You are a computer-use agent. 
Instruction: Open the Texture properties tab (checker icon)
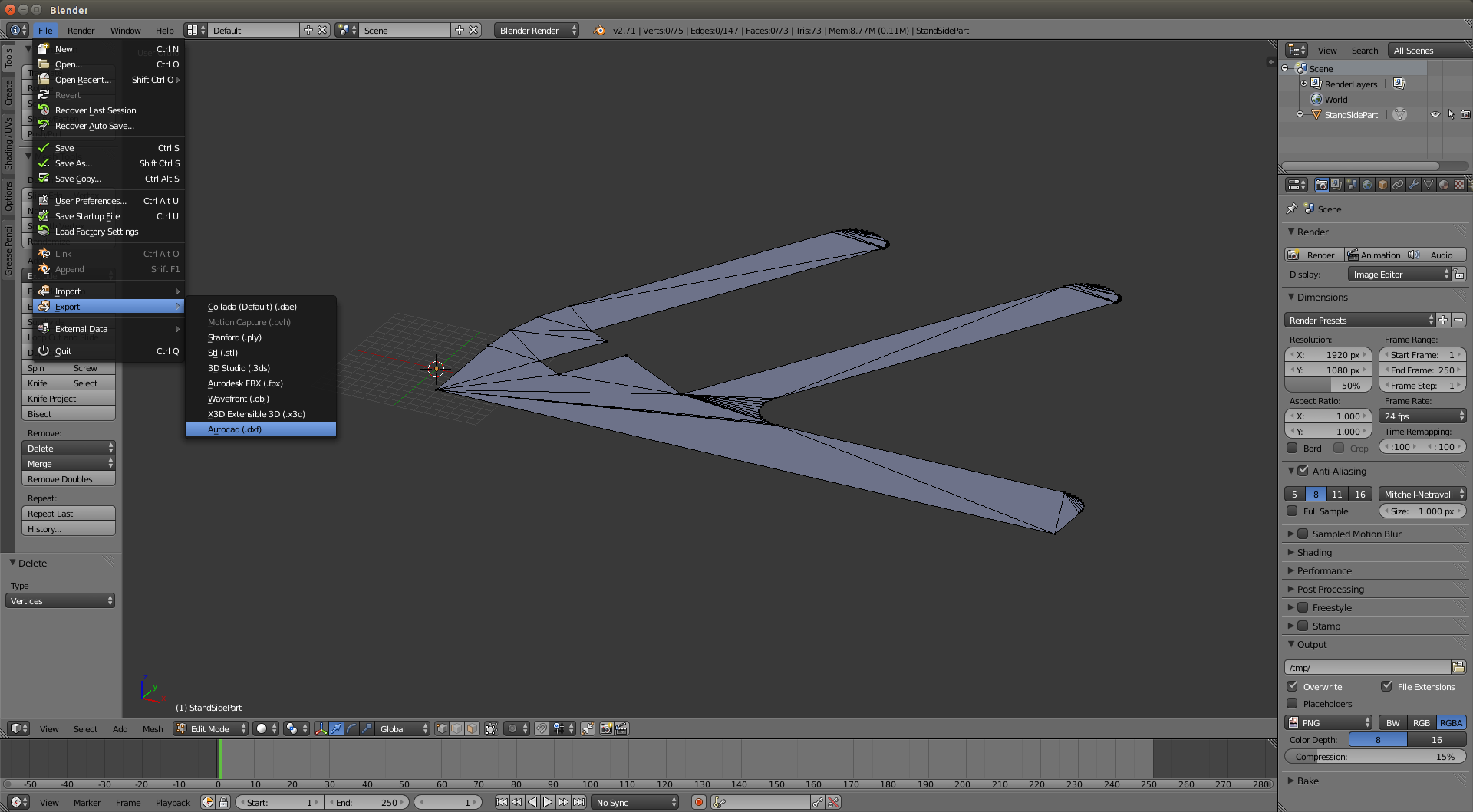click(x=1461, y=185)
